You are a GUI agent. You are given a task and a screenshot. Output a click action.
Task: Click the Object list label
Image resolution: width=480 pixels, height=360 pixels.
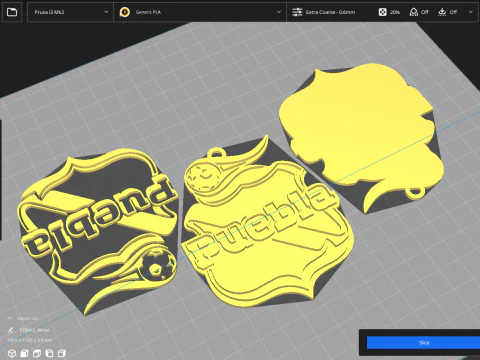27,318
